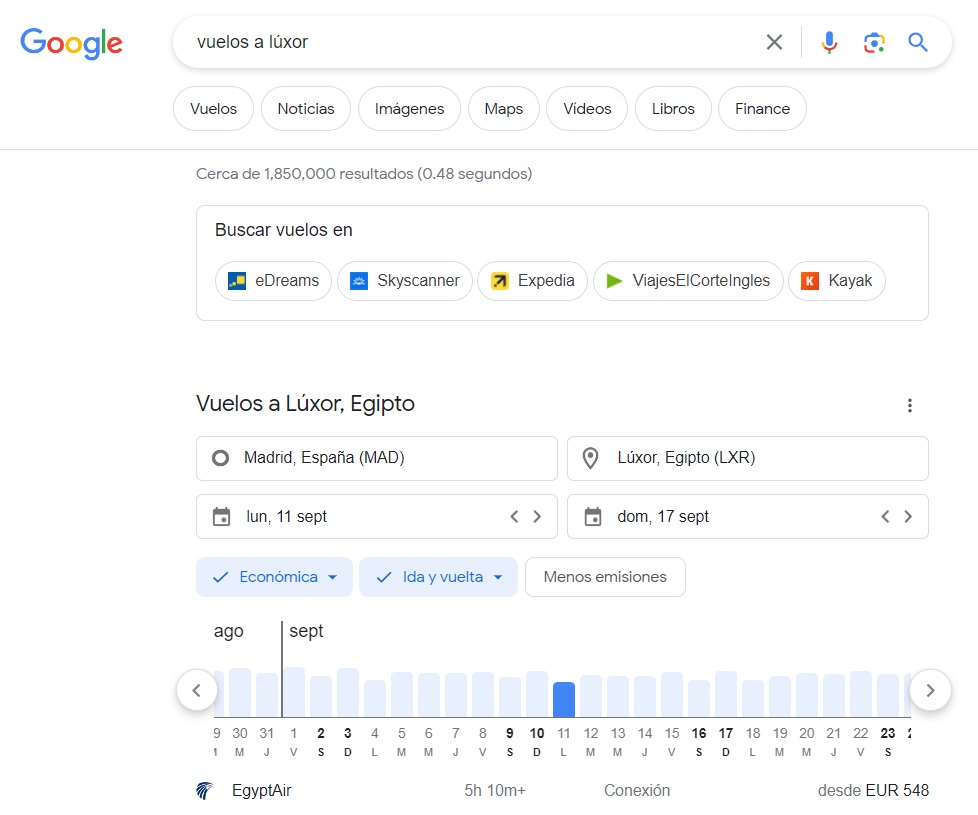Move the departure date one day earlier
This screenshot has height=815, width=978.
pos(514,516)
